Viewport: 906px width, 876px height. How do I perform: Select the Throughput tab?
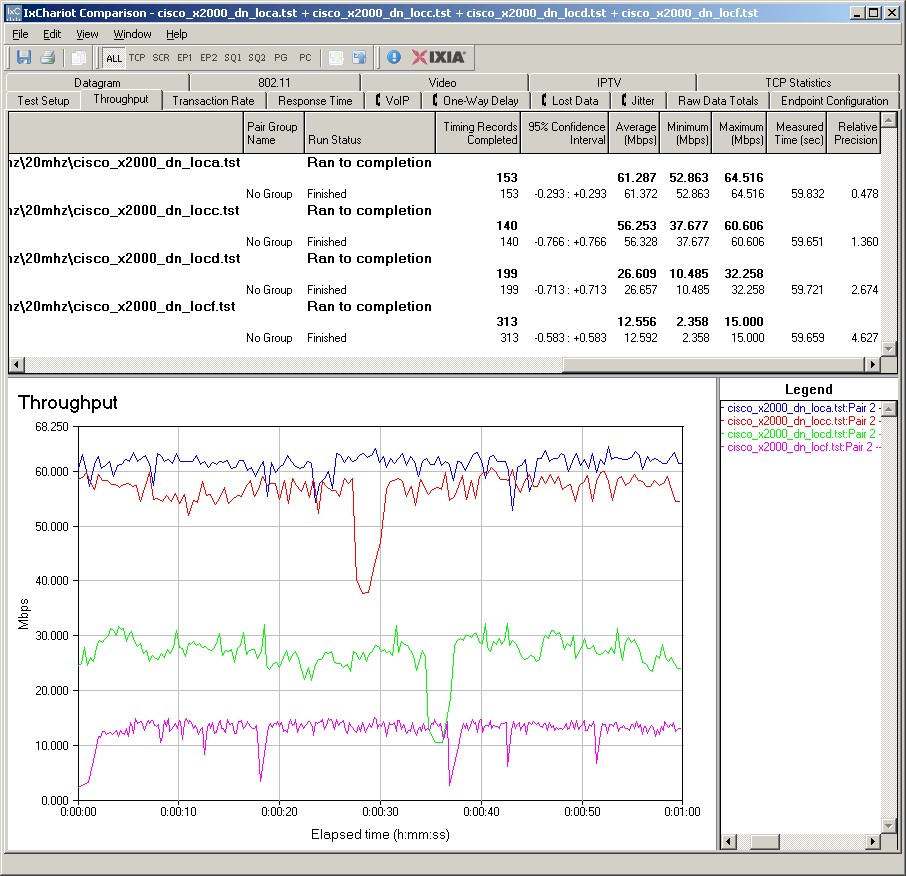tap(121, 99)
